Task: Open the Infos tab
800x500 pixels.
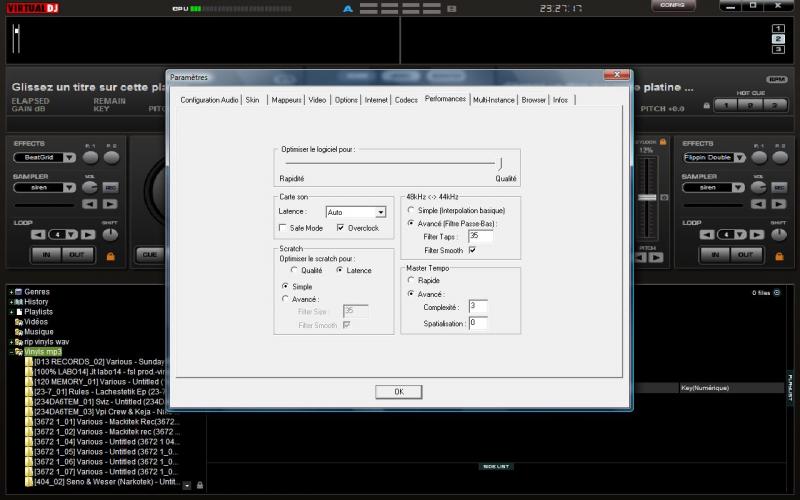Action: (560, 100)
